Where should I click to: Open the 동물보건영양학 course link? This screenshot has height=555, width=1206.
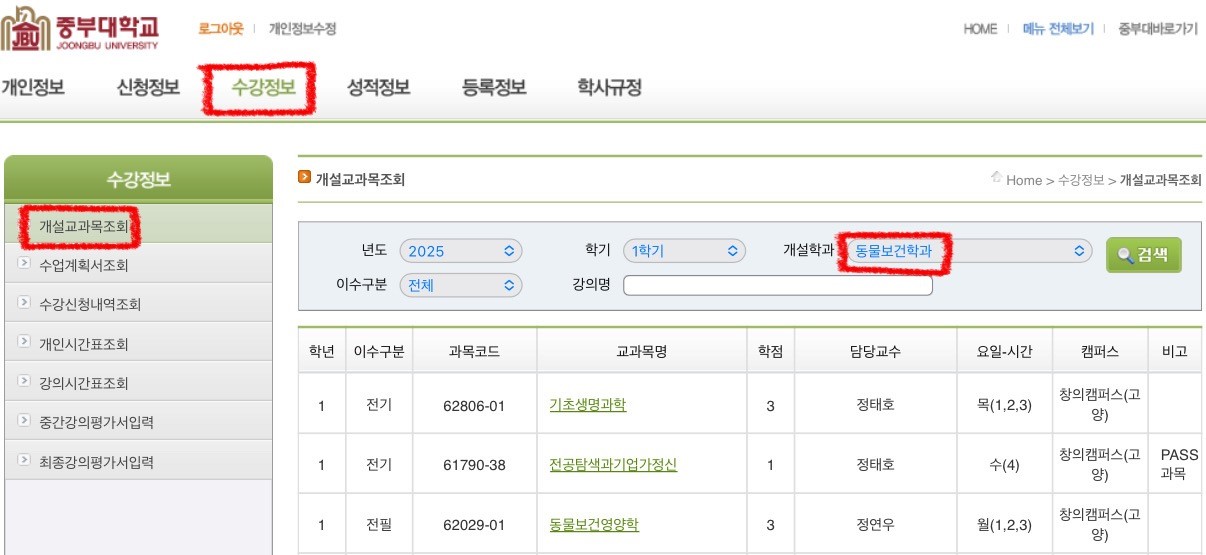coord(594,524)
